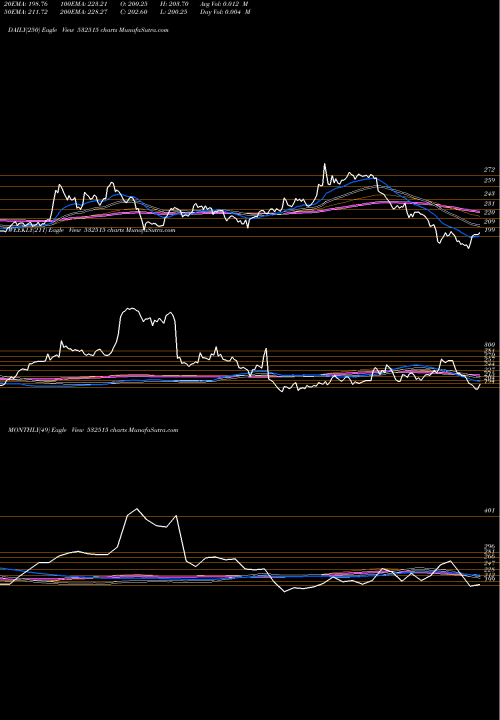The height and width of the screenshot is (720, 500).
Task: Click the 209 price label on daily chart
Action: (x=489, y=222)
